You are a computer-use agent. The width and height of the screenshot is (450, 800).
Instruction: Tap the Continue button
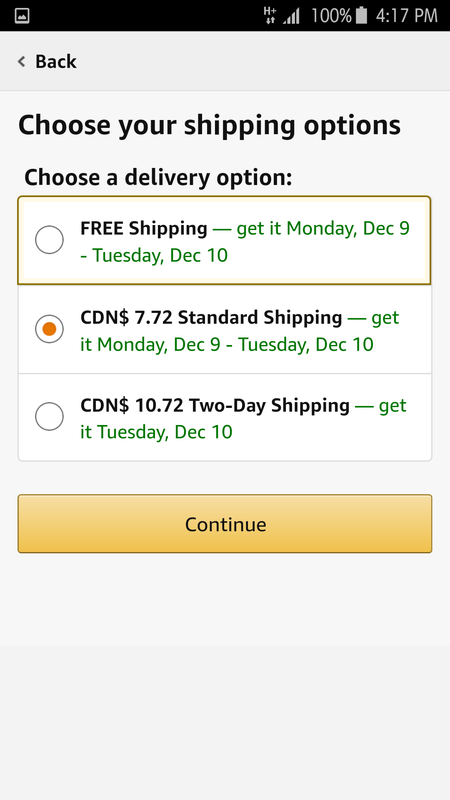pos(225,523)
